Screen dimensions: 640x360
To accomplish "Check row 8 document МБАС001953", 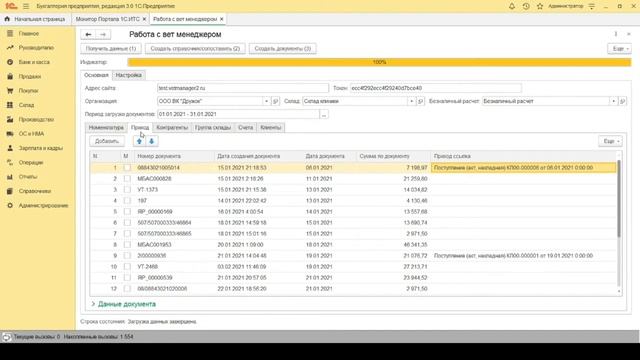I will click(127, 245).
